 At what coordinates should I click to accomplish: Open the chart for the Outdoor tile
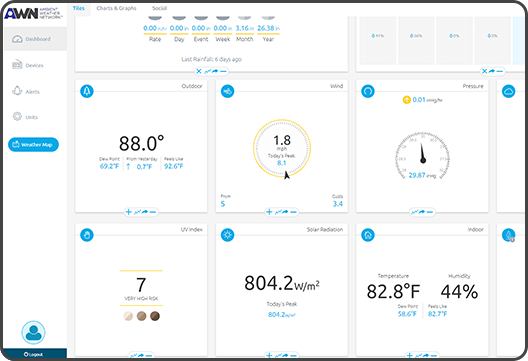(x=137, y=212)
